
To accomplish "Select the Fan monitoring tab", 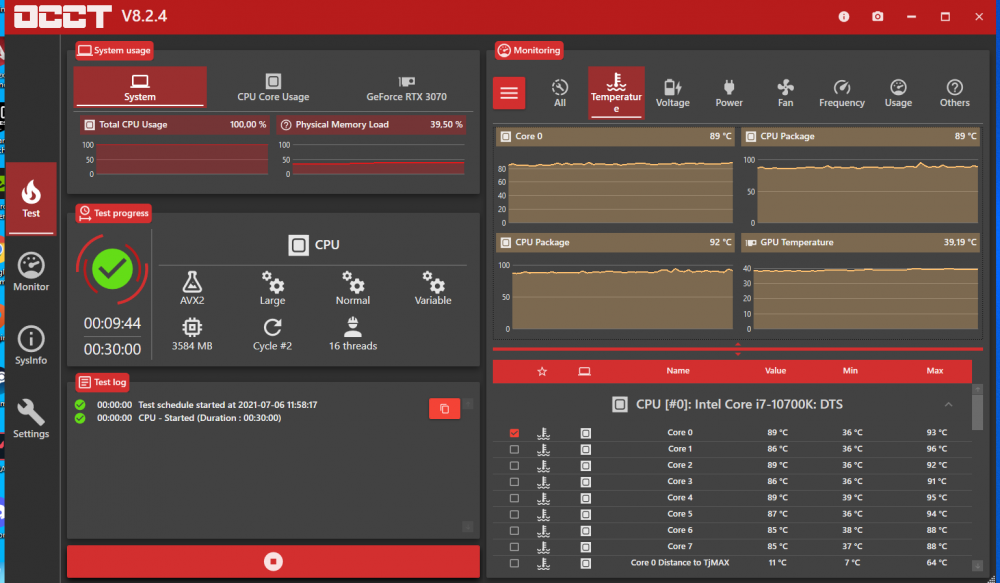I will click(x=785, y=93).
